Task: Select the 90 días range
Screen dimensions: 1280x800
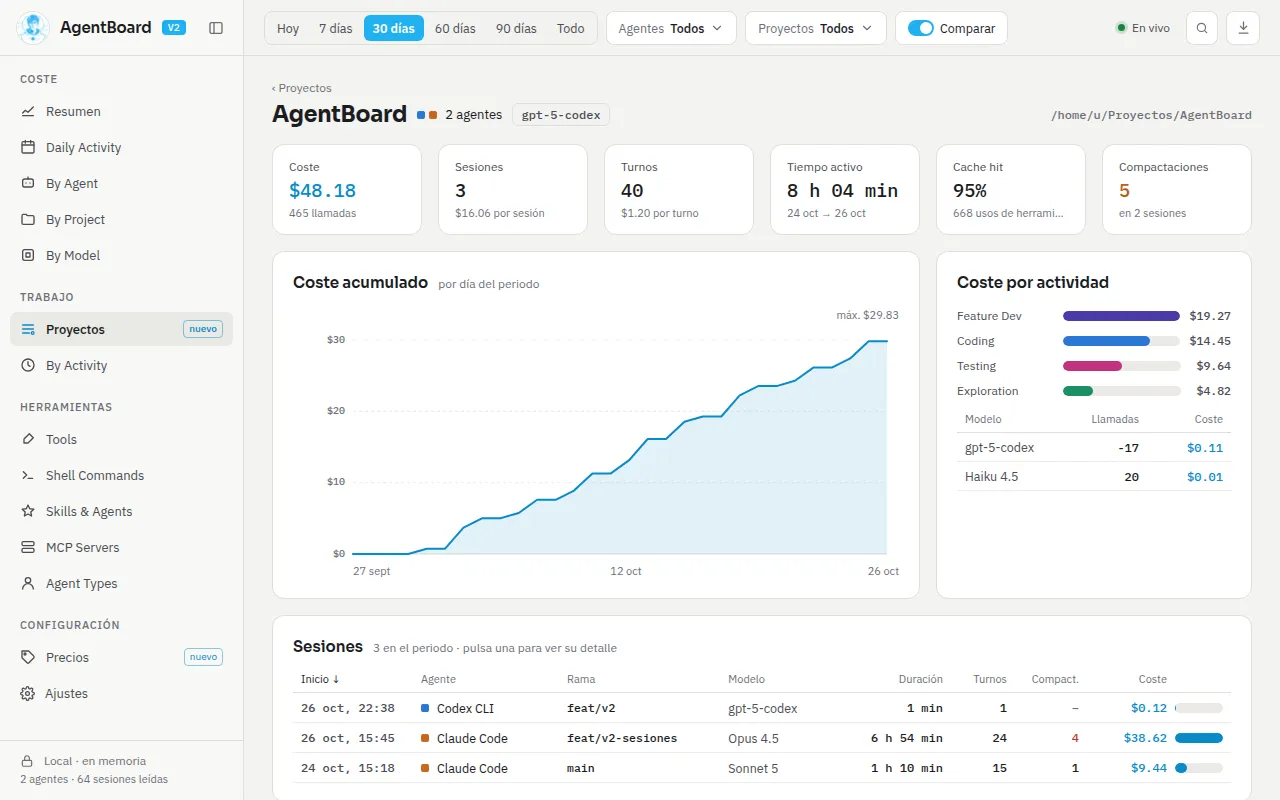Action: pos(516,28)
